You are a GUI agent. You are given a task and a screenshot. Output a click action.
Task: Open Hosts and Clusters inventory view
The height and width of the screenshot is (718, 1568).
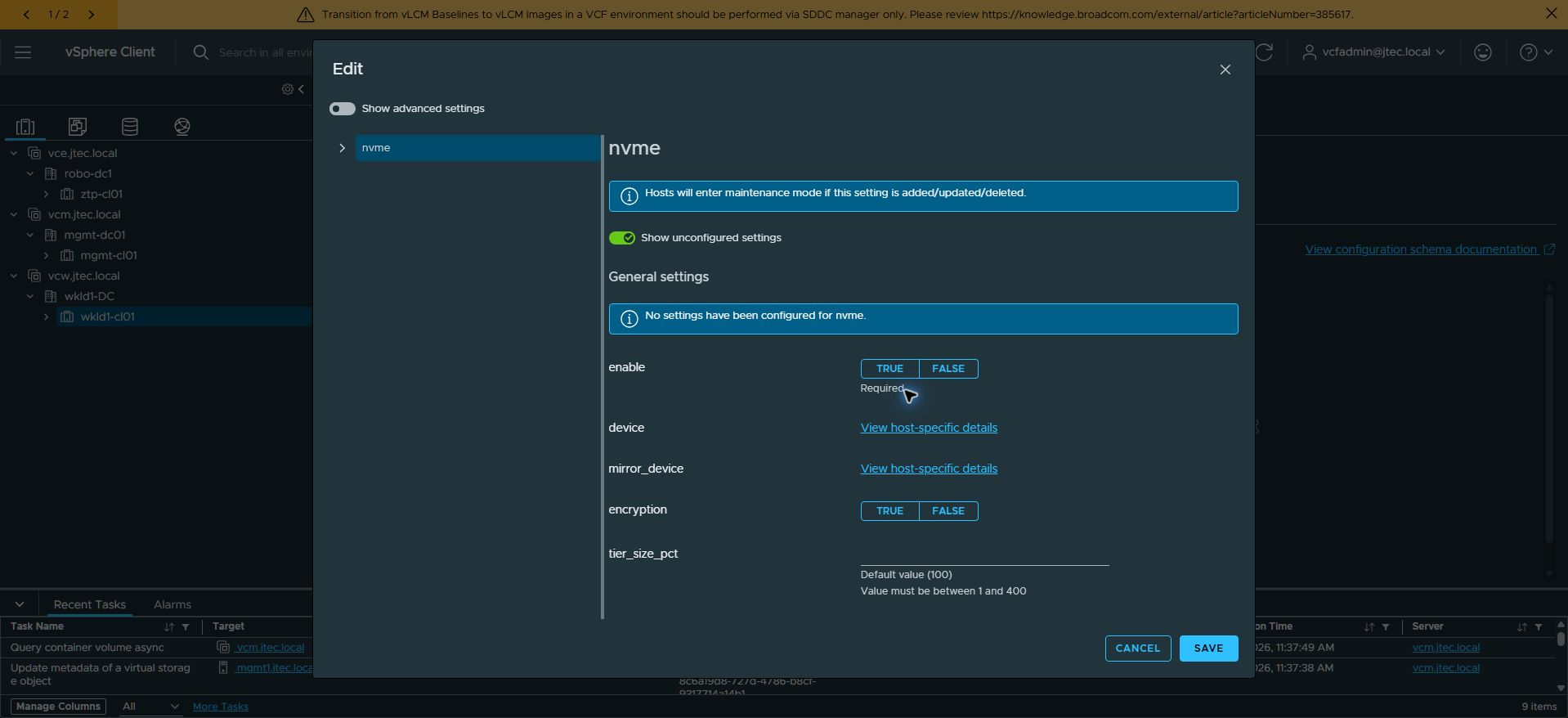(x=25, y=127)
